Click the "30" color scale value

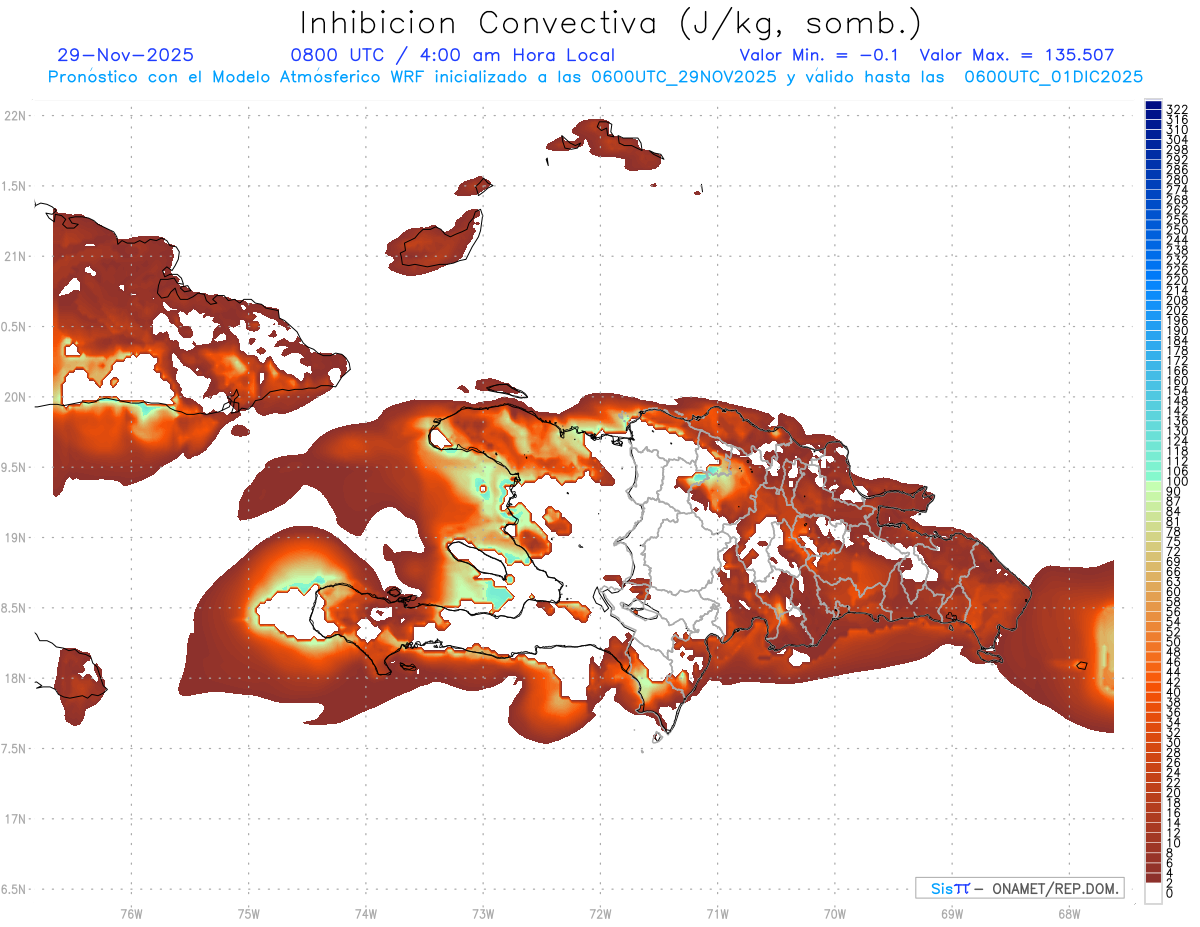[x=1174, y=741]
